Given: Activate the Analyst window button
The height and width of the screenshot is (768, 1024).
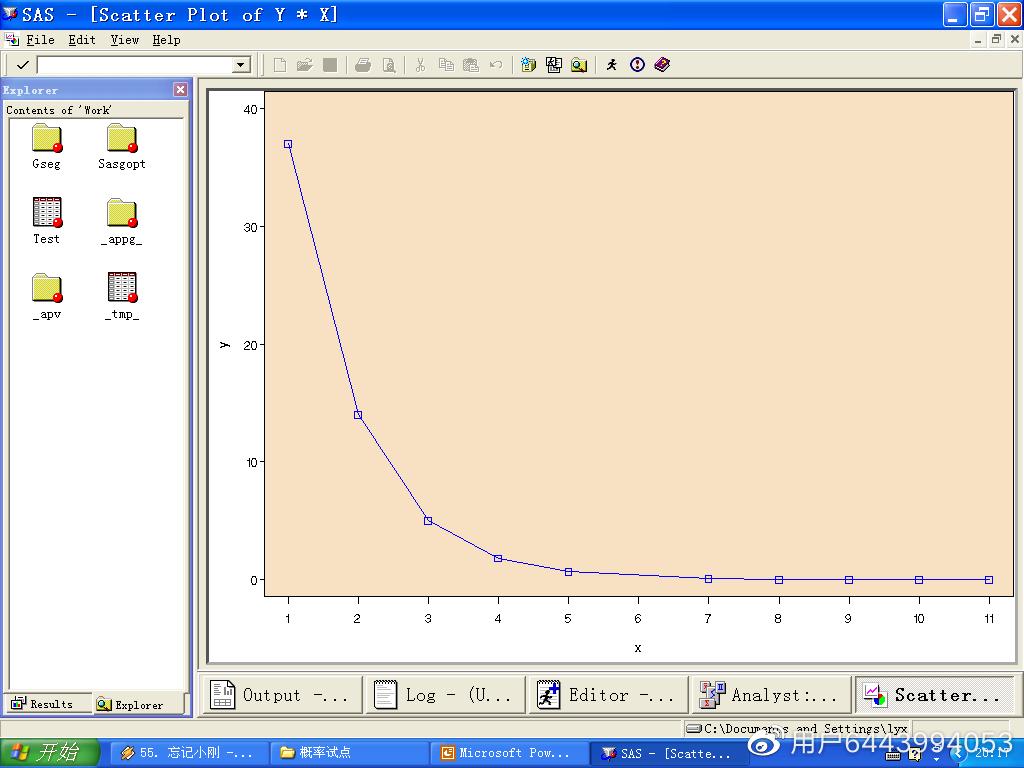Looking at the screenshot, I should pos(770,695).
